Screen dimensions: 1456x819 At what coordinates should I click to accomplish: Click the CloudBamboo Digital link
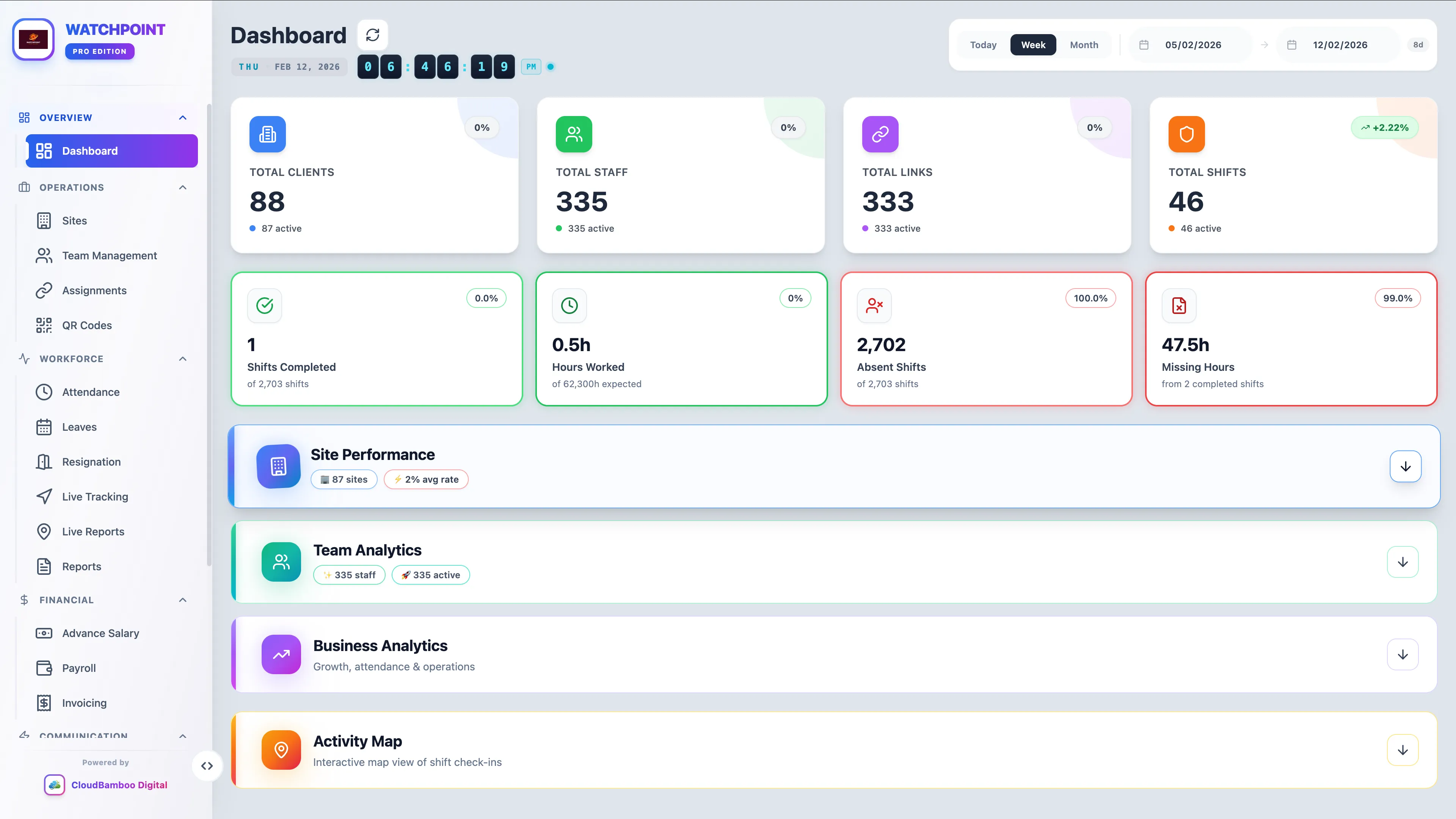[119, 784]
